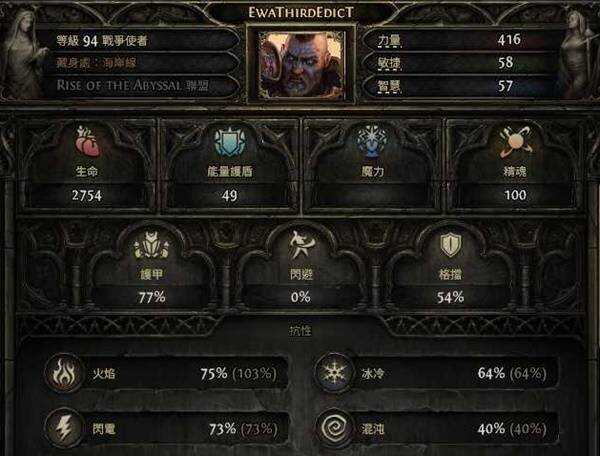Click the character portrait thumbnail

pyautogui.click(x=301, y=65)
